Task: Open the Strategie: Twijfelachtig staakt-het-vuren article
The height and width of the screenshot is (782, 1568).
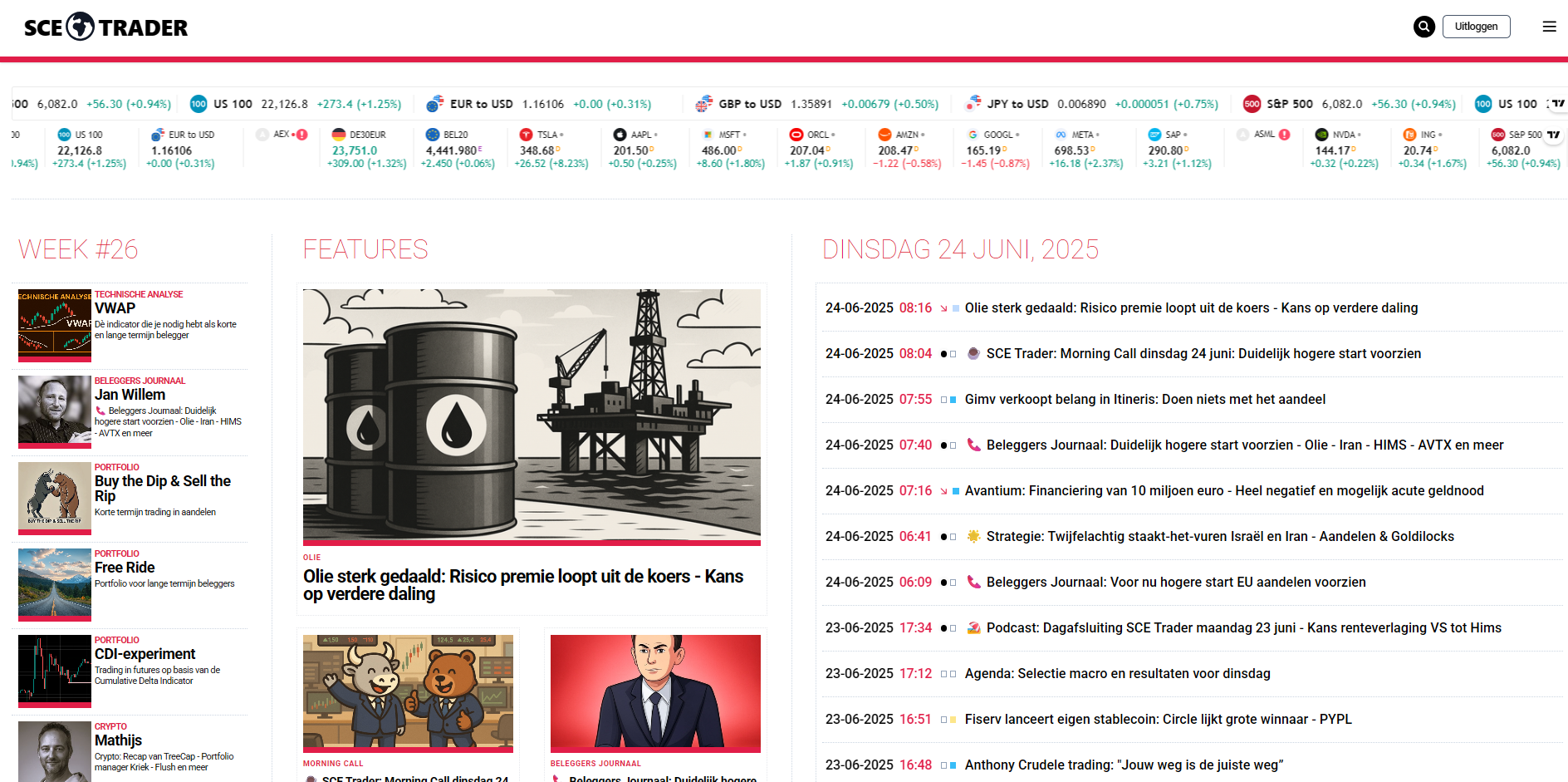Action: pos(1221,537)
